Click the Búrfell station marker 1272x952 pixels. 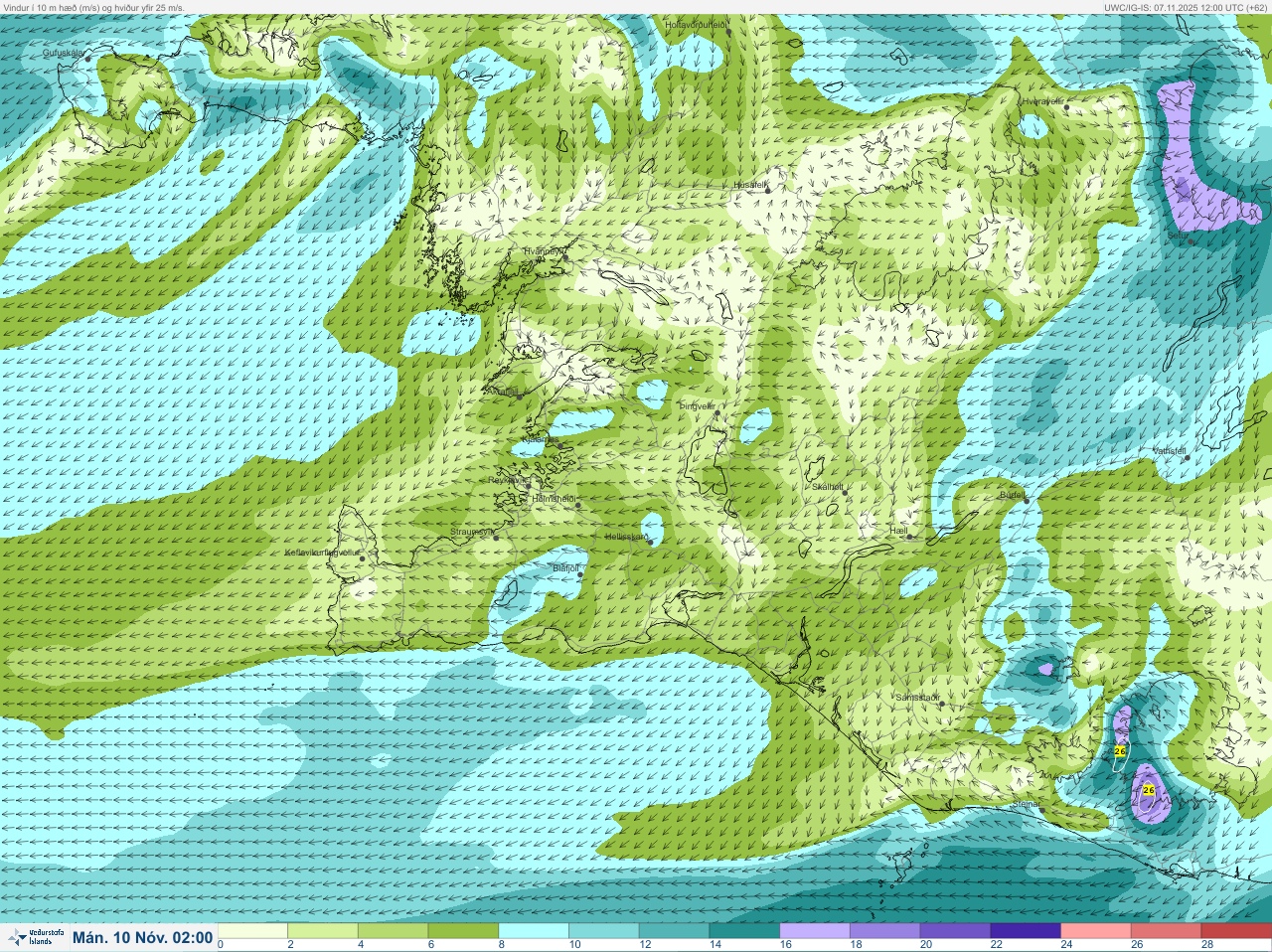1027,500
